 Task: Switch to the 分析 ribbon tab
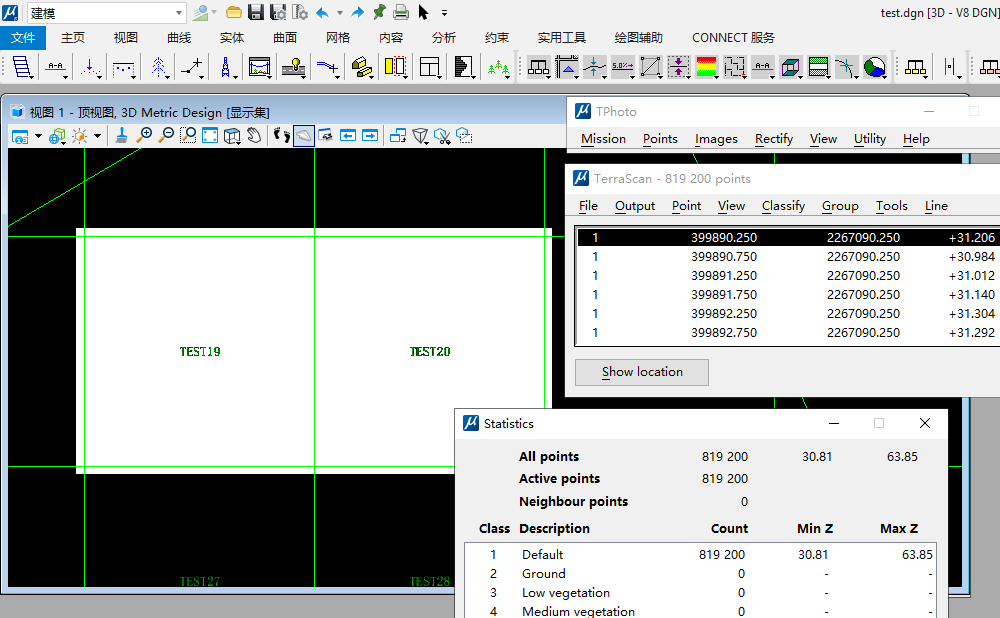point(444,37)
